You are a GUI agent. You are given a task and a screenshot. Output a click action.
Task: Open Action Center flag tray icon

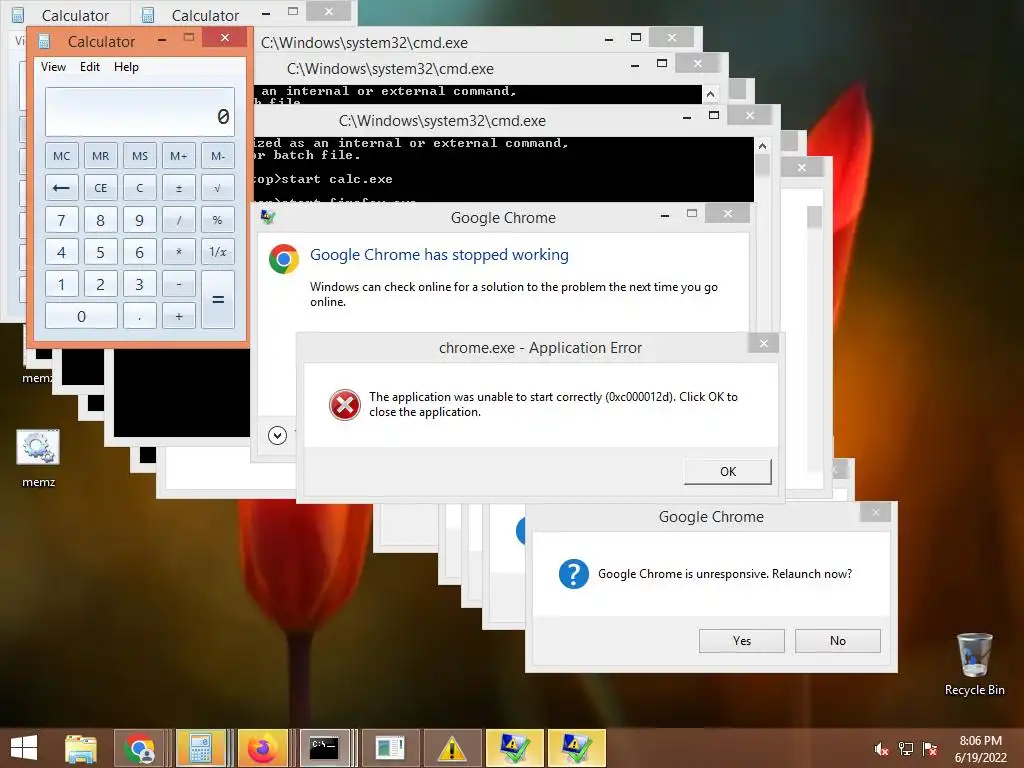tap(930, 748)
